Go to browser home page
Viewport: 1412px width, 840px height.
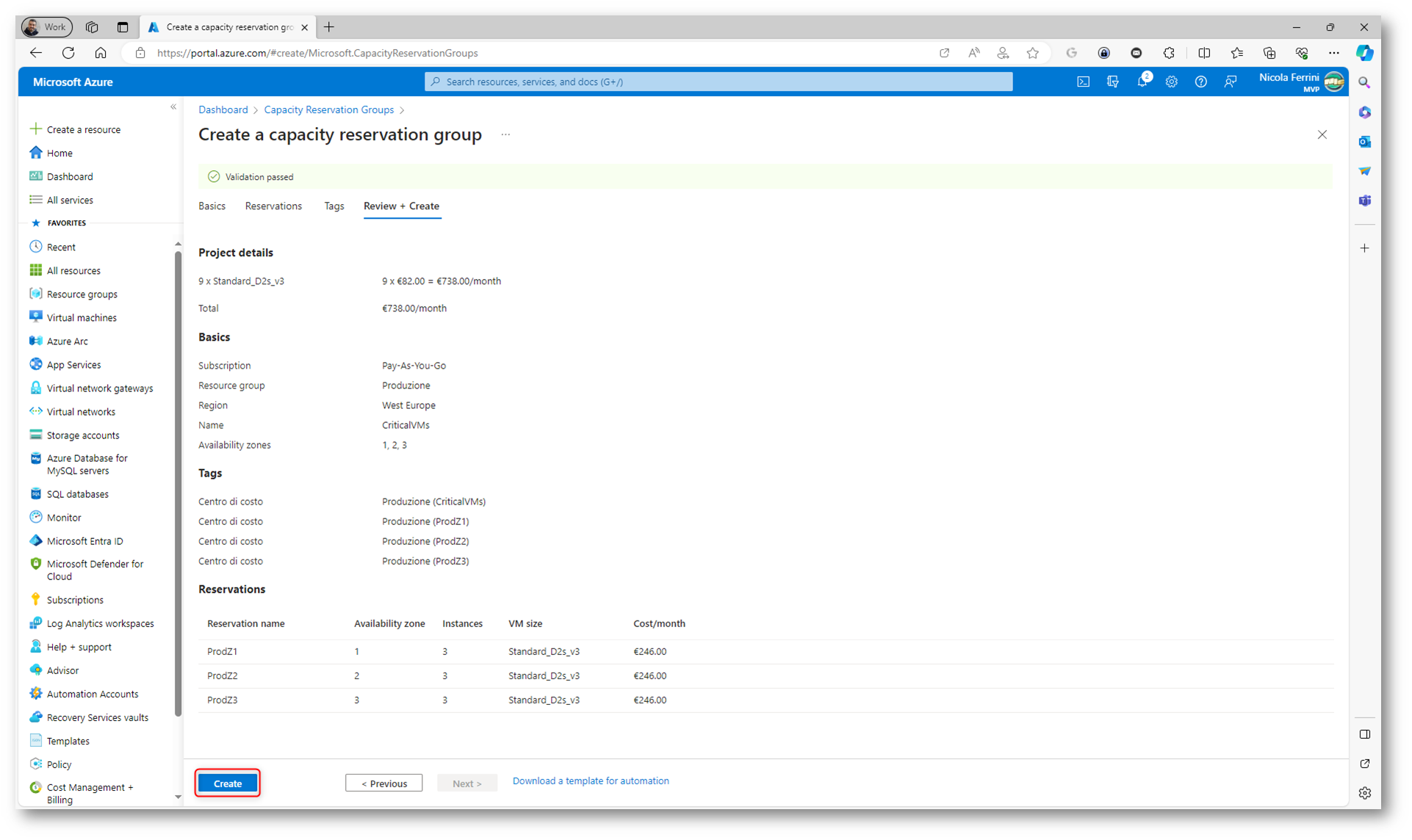click(x=101, y=53)
